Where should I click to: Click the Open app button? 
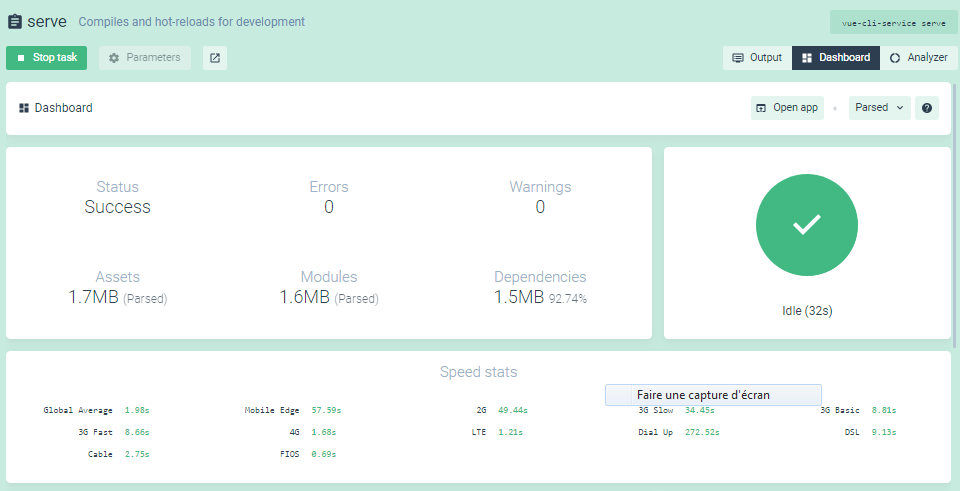787,108
